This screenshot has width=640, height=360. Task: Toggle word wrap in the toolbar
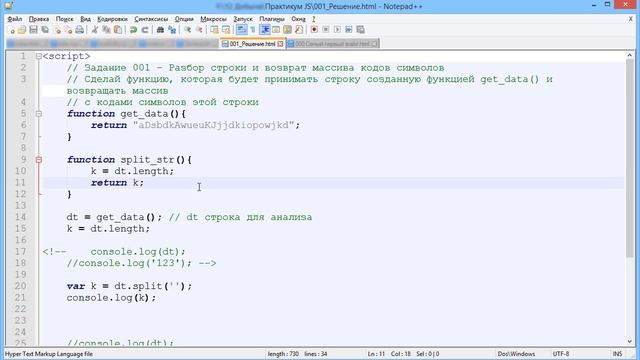242,30
